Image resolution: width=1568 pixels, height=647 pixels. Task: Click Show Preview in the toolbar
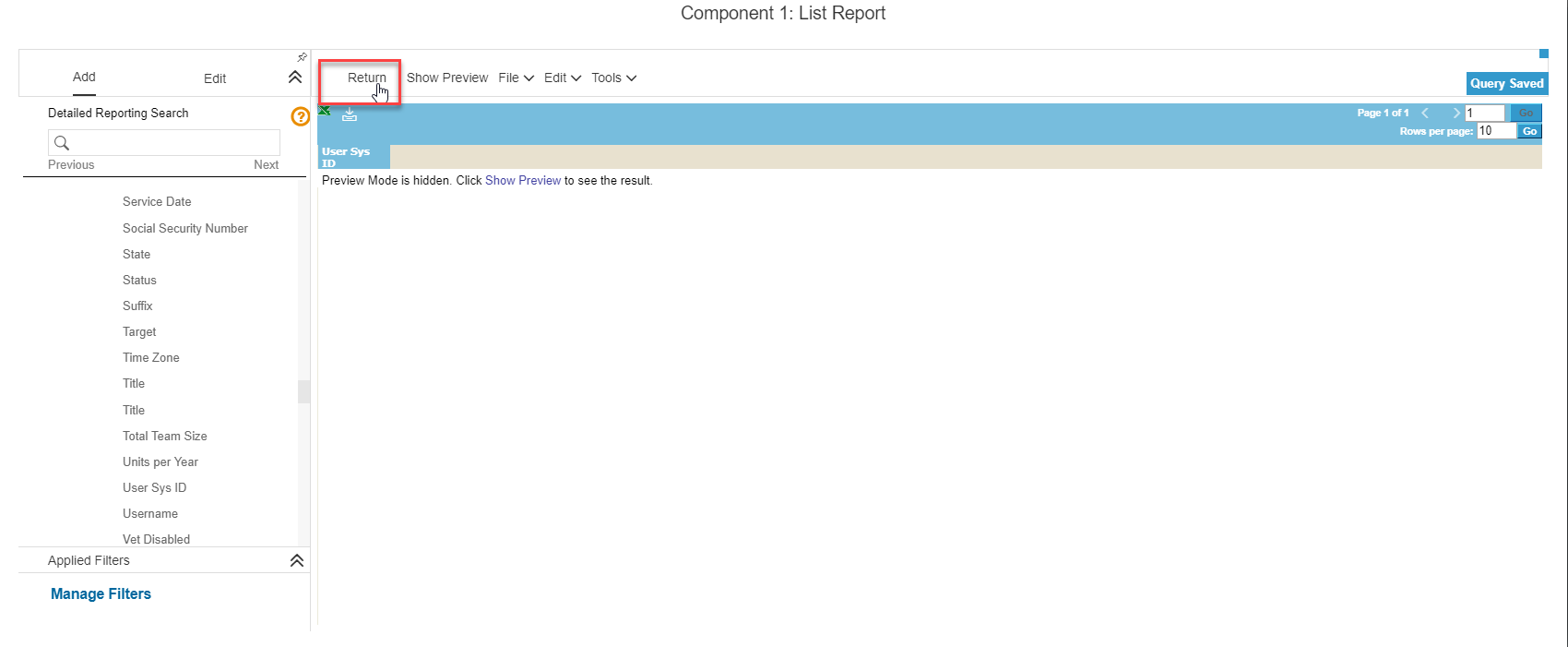(447, 78)
